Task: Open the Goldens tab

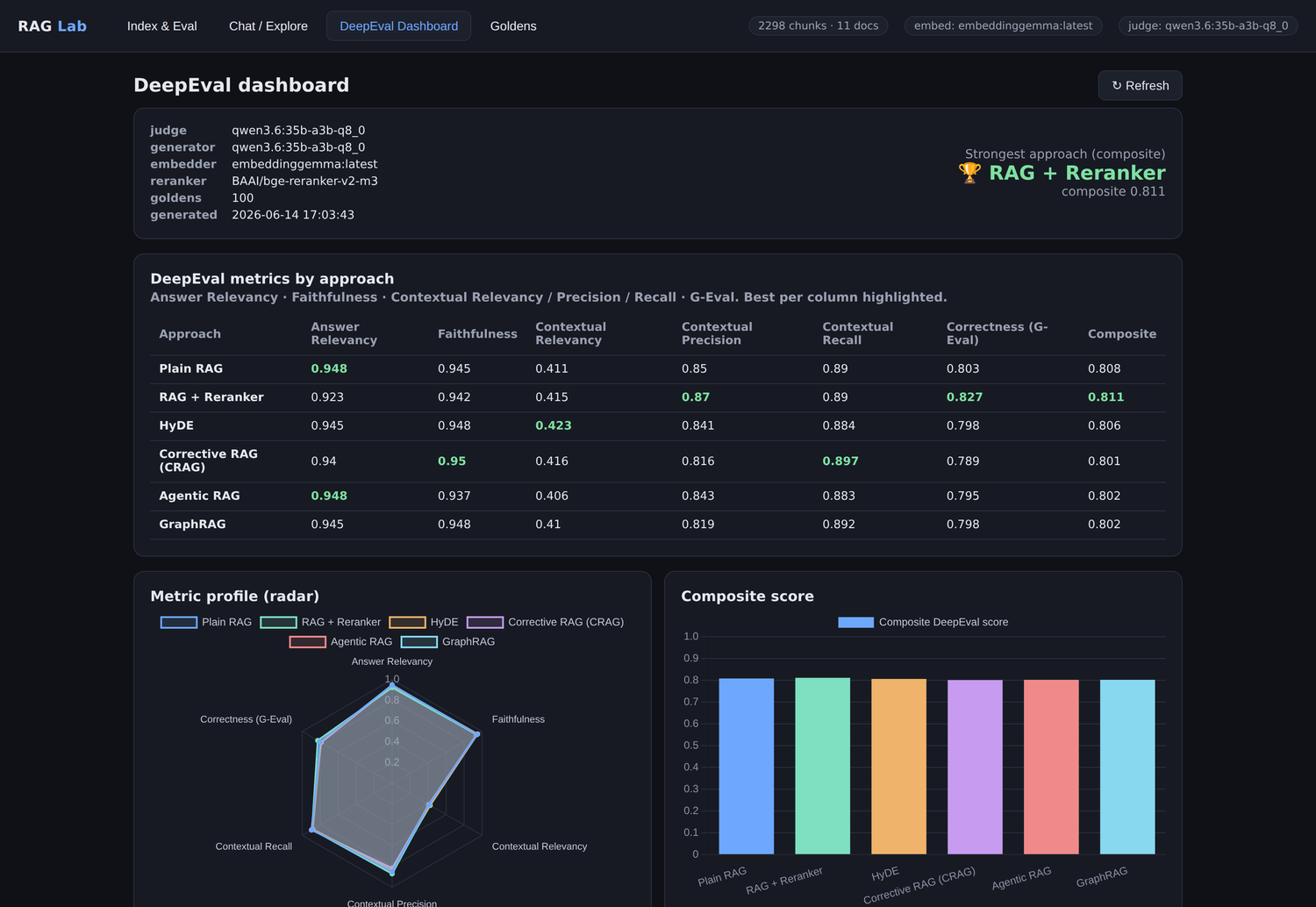Action: 513,26
